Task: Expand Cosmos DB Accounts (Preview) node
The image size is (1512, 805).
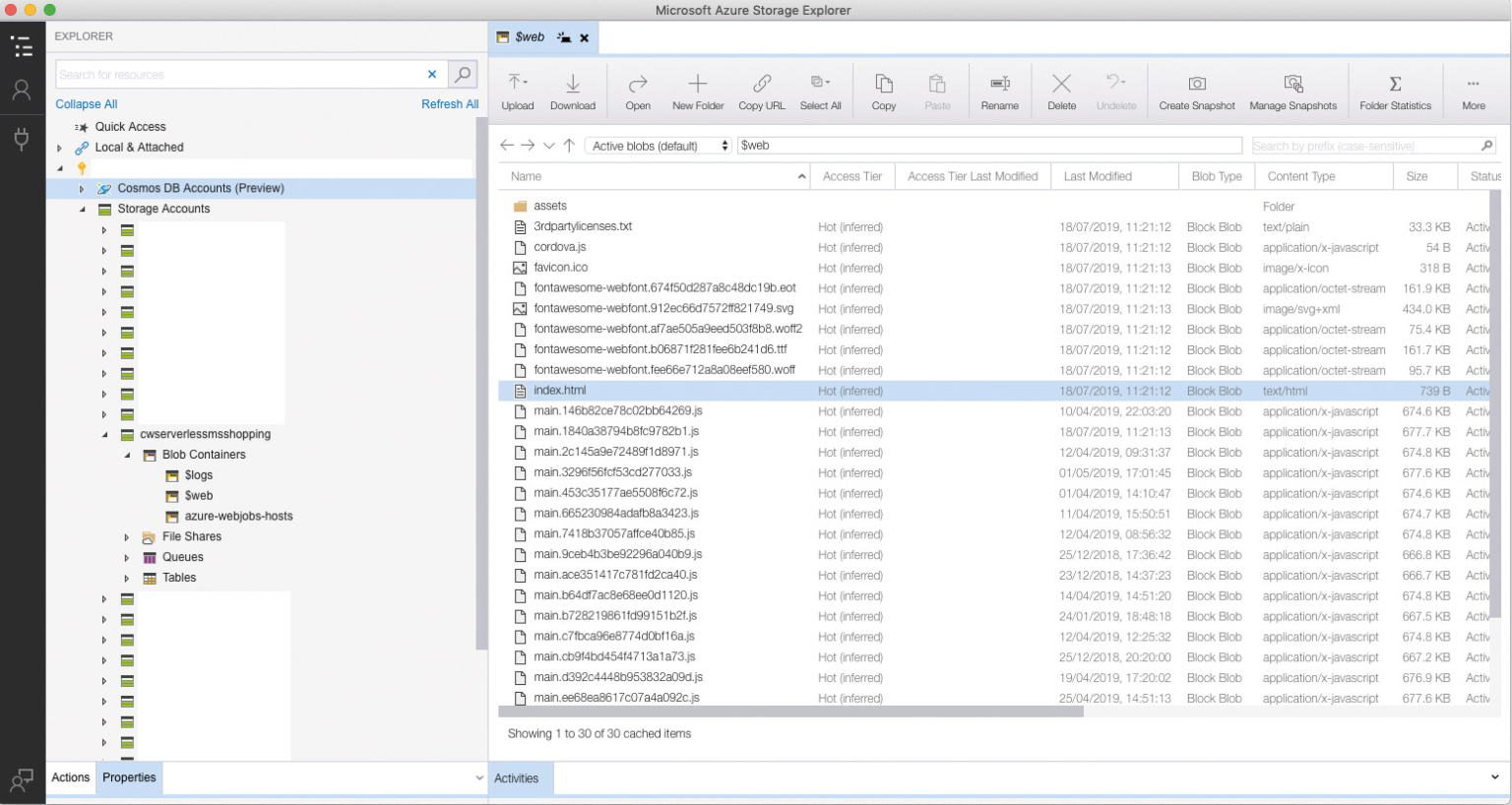Action: tap(82, 189)
